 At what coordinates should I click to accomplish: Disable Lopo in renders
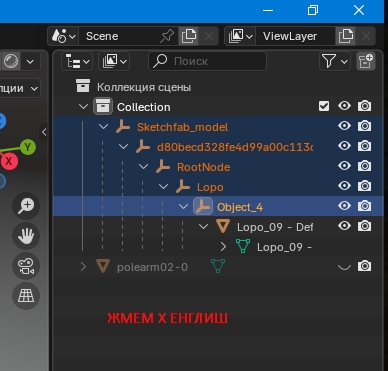tap(365, 186)
